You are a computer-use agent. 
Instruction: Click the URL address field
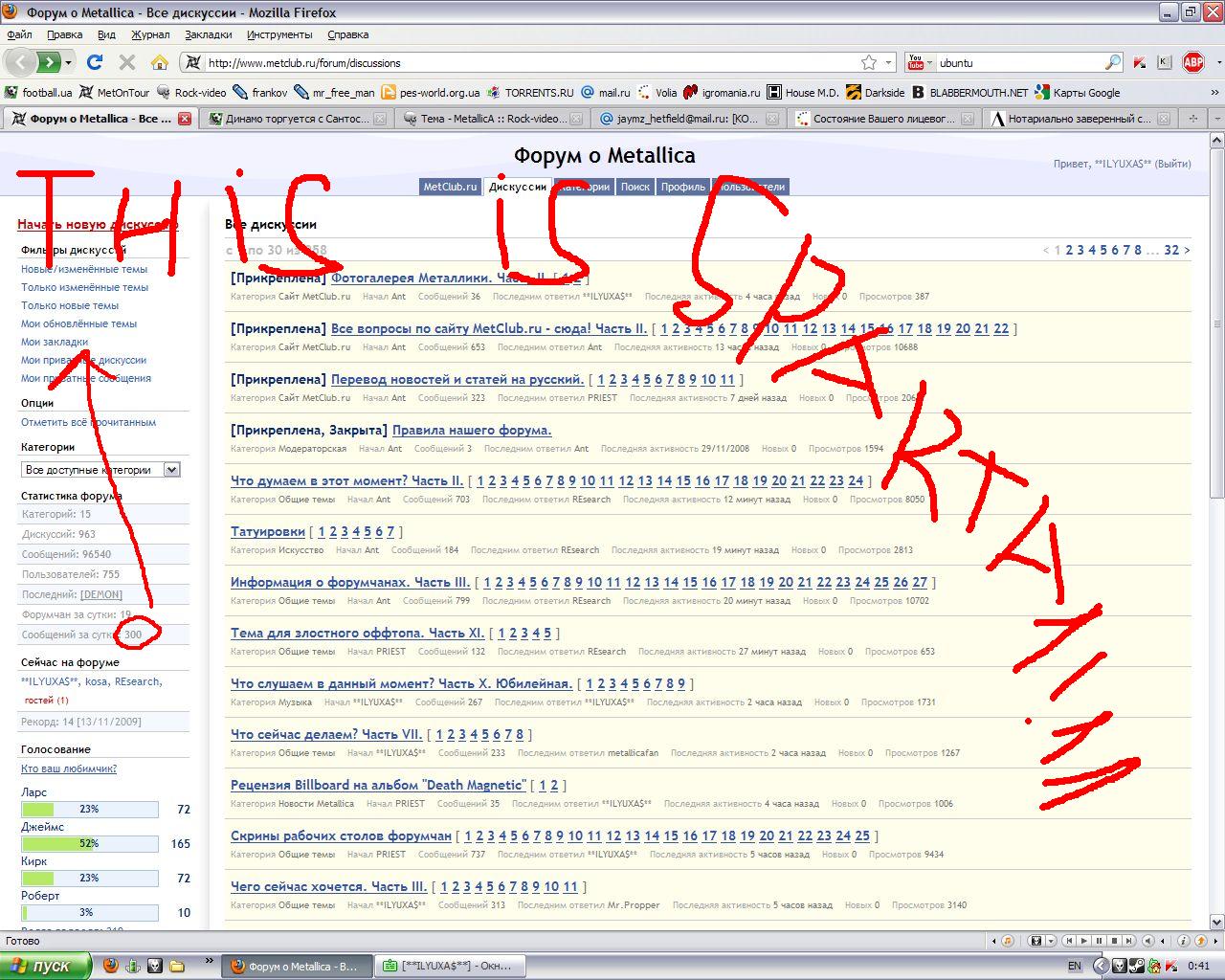point(526,63)
